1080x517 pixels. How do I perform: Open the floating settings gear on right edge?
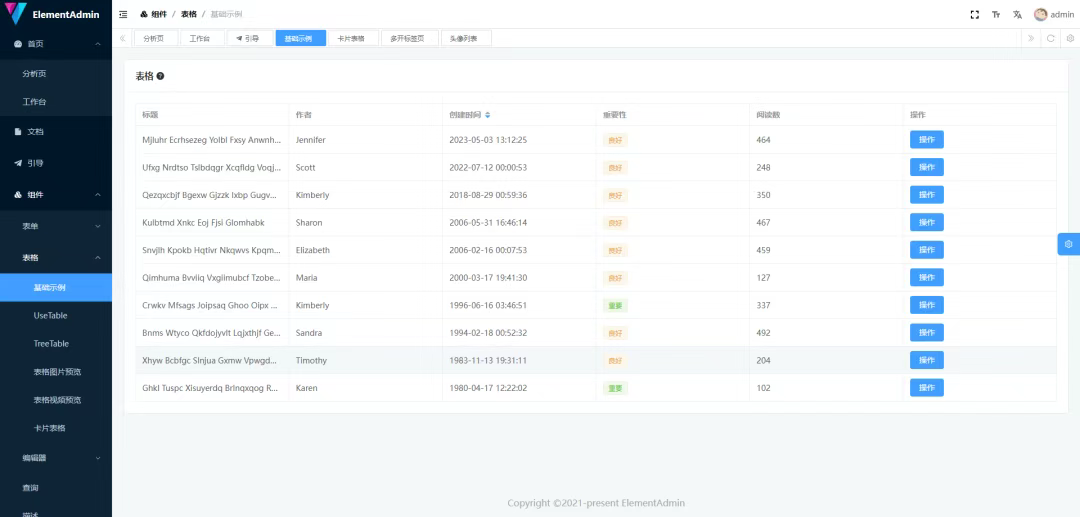[1069, 244]
